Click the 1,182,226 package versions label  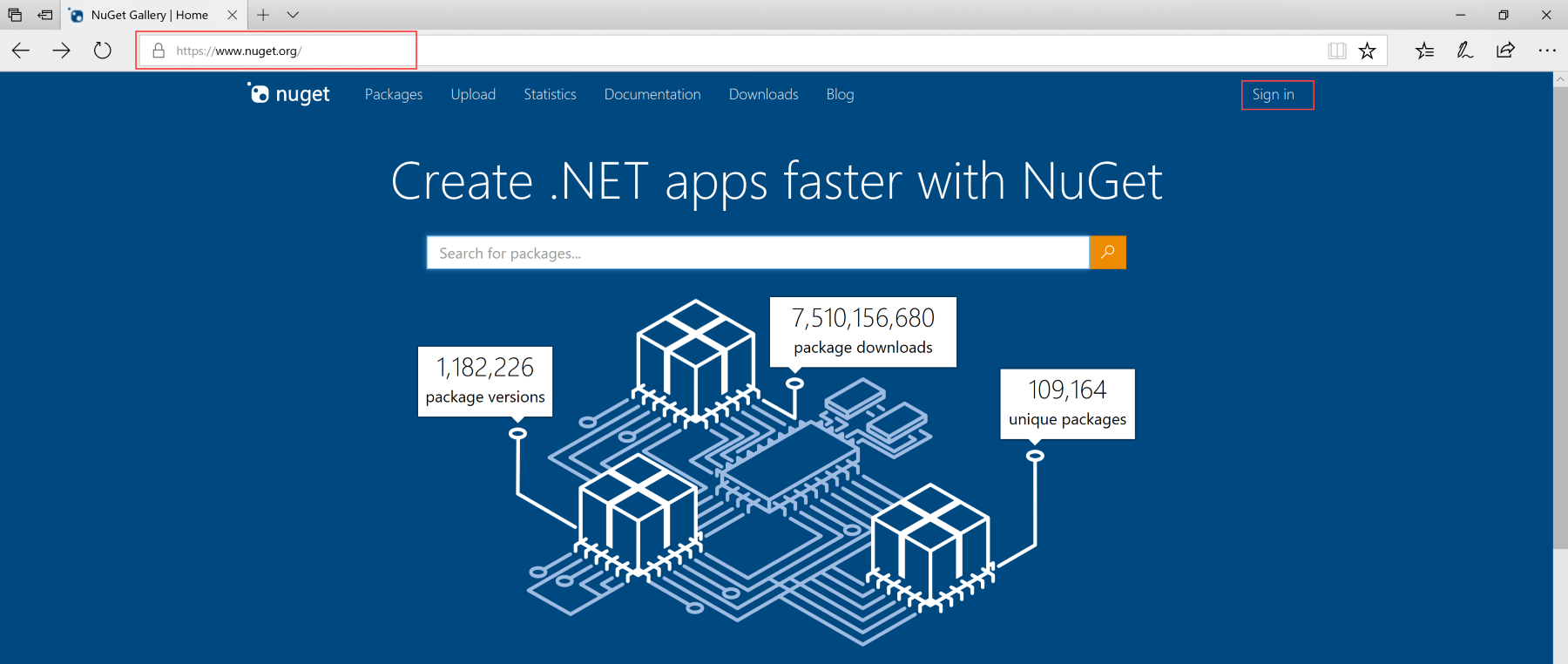(485, 382)
